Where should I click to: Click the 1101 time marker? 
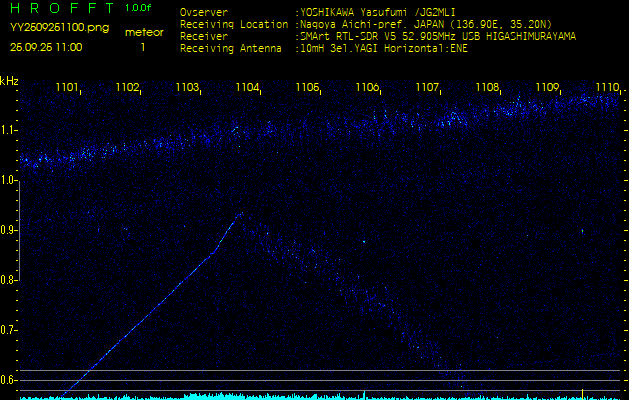coord(68,88)
